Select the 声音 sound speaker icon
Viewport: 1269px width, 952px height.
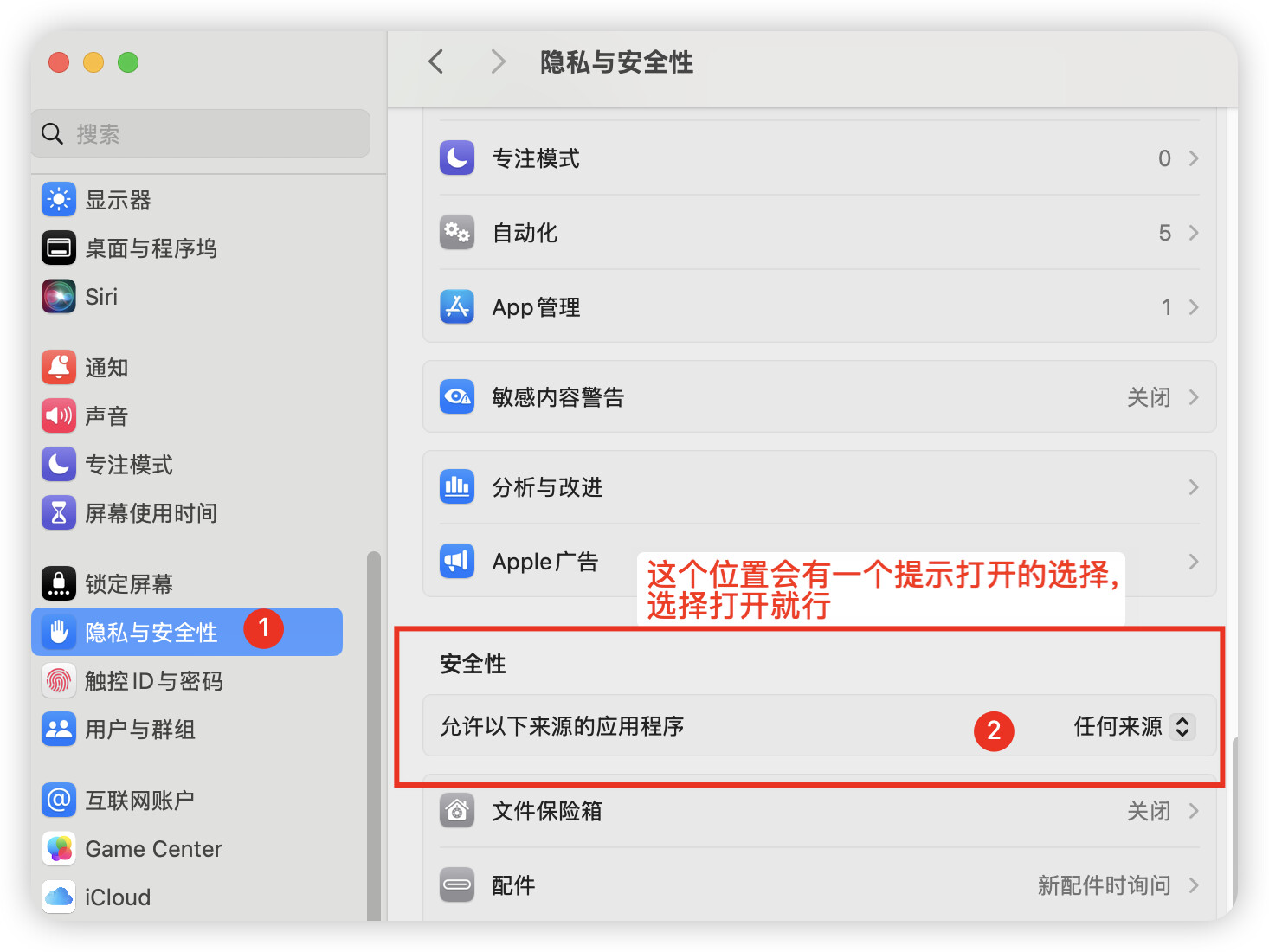coord(59,416)
